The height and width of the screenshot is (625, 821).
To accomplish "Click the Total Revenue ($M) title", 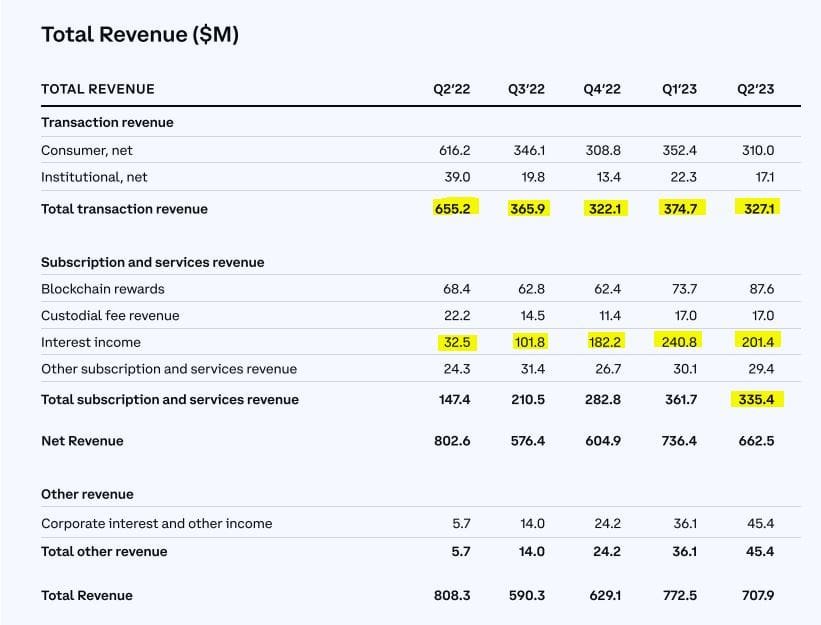I will pyautogui.click(x=139, y=35).
